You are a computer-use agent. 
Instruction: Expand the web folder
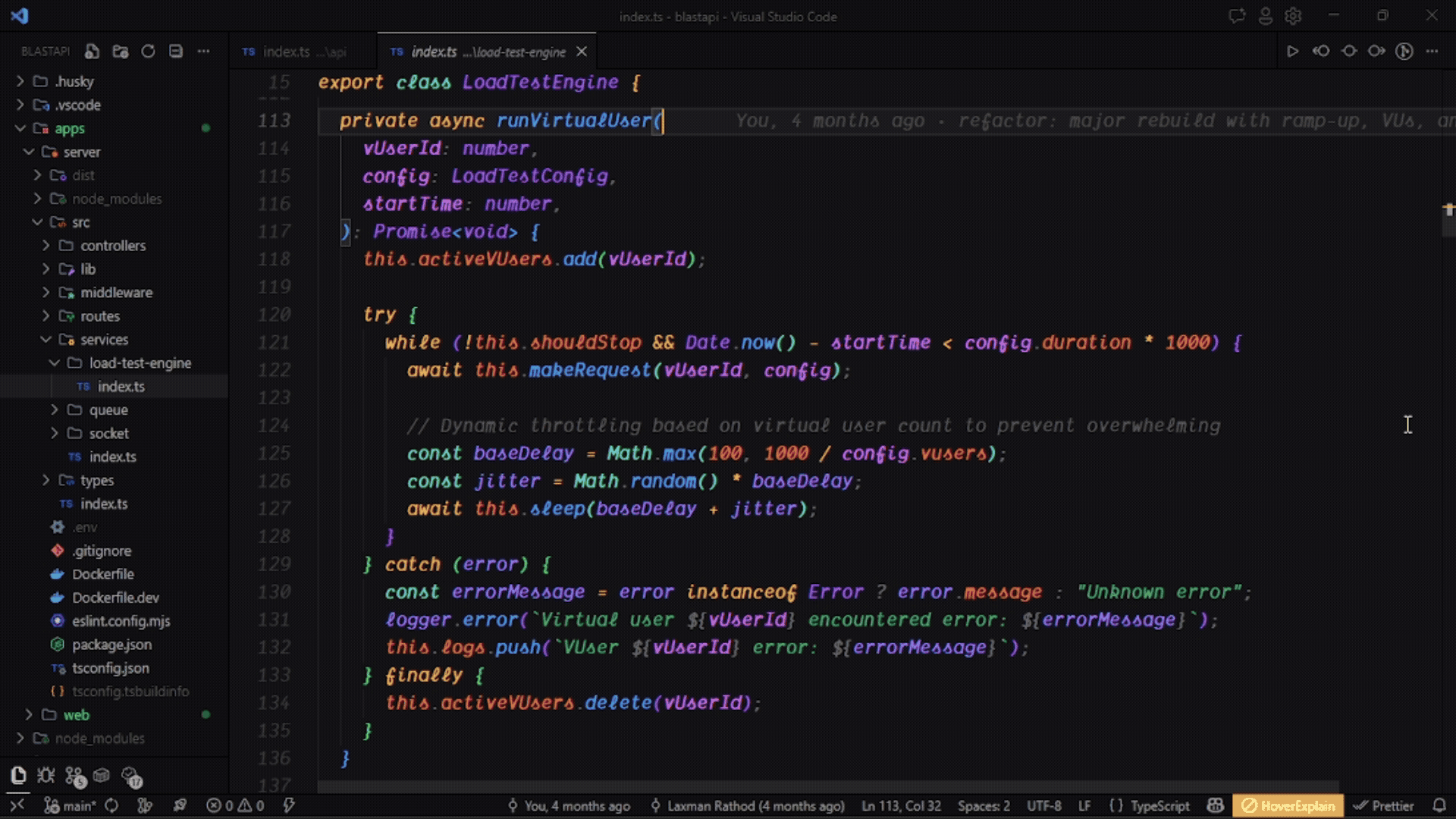point(76,715)
